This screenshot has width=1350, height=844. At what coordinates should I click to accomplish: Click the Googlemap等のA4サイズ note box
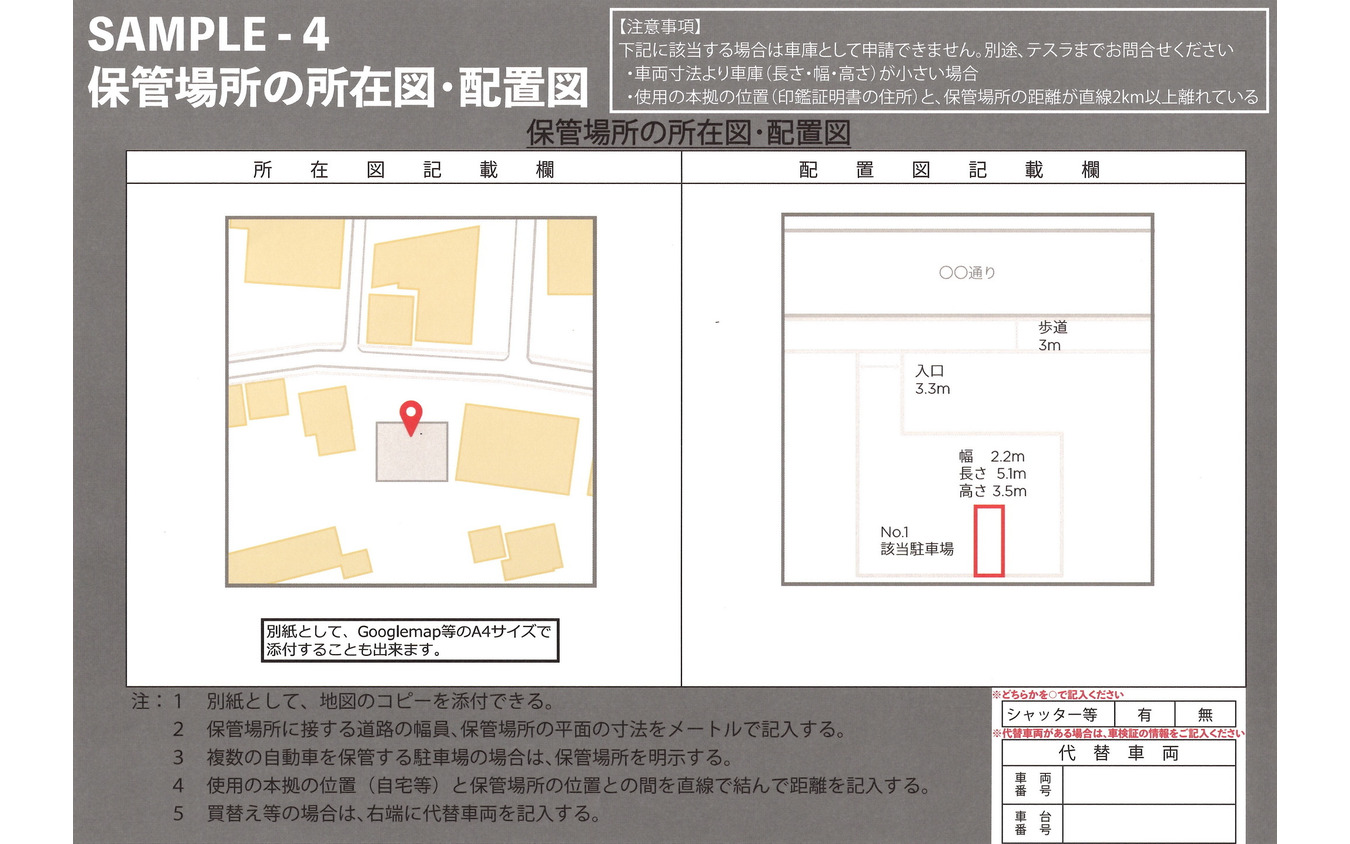click(x=408, y=641)
